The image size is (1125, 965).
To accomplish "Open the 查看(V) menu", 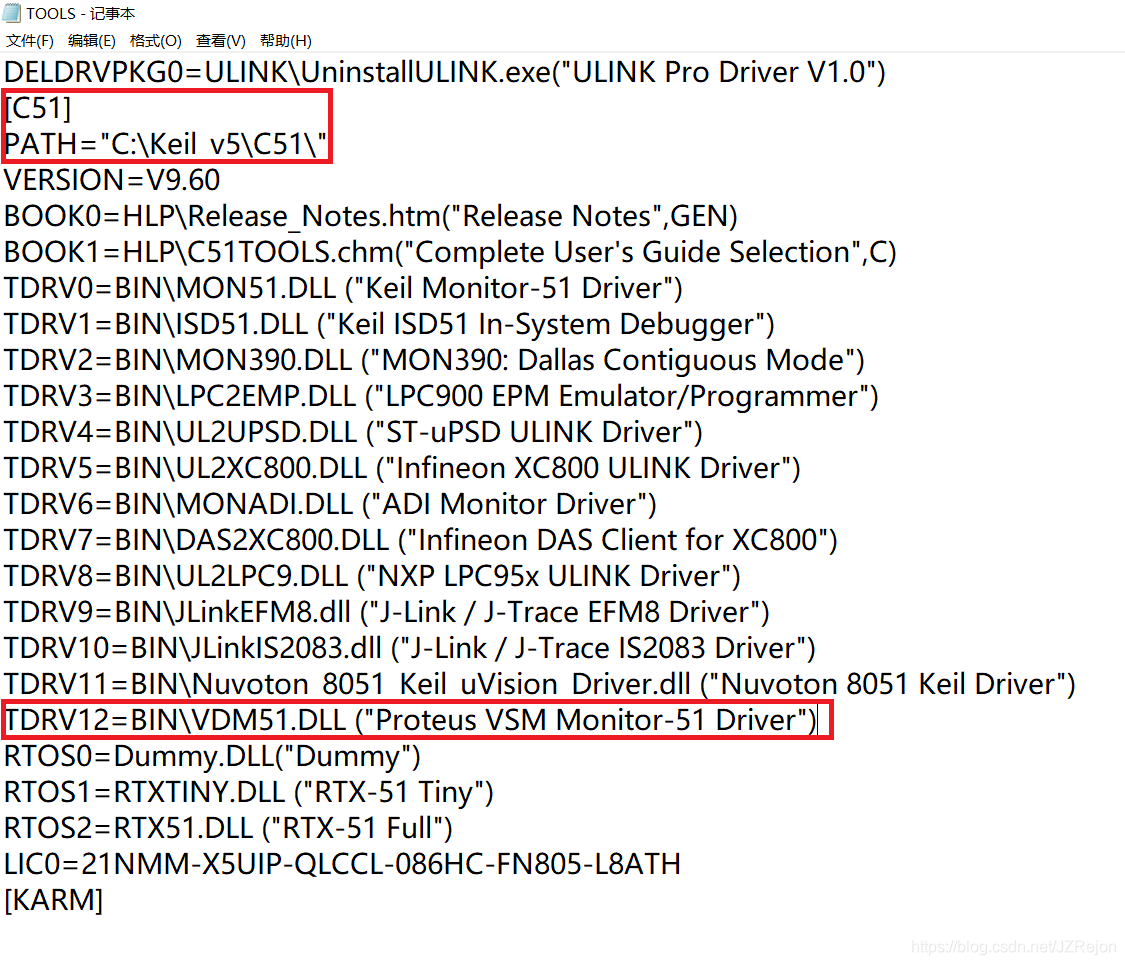I will pyautogui.click(x=220, y=41).
